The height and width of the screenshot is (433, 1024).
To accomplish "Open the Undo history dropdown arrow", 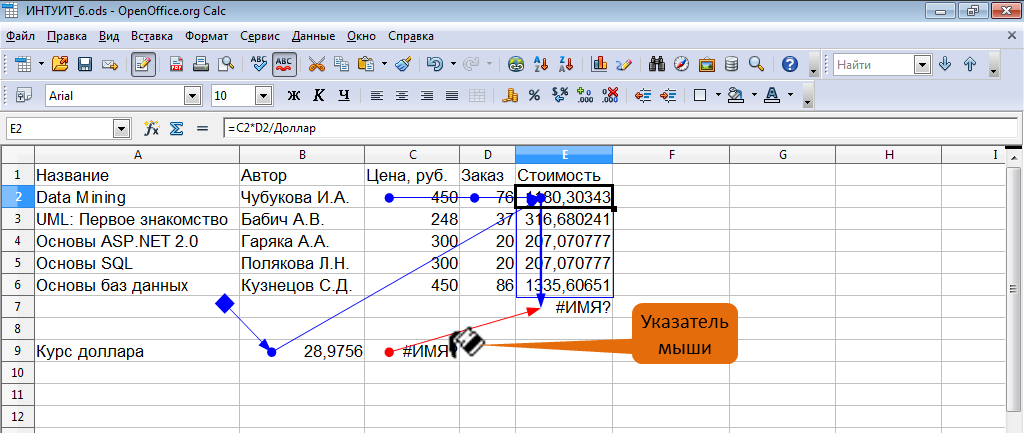I will click(x=453, y=64).
